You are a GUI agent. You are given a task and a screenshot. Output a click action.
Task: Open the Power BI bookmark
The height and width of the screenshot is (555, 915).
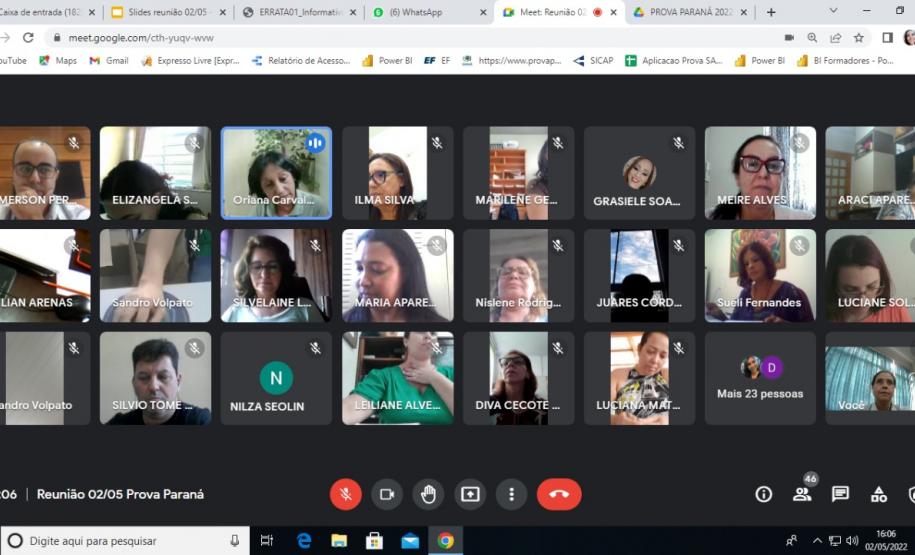[x=387, y=61]
